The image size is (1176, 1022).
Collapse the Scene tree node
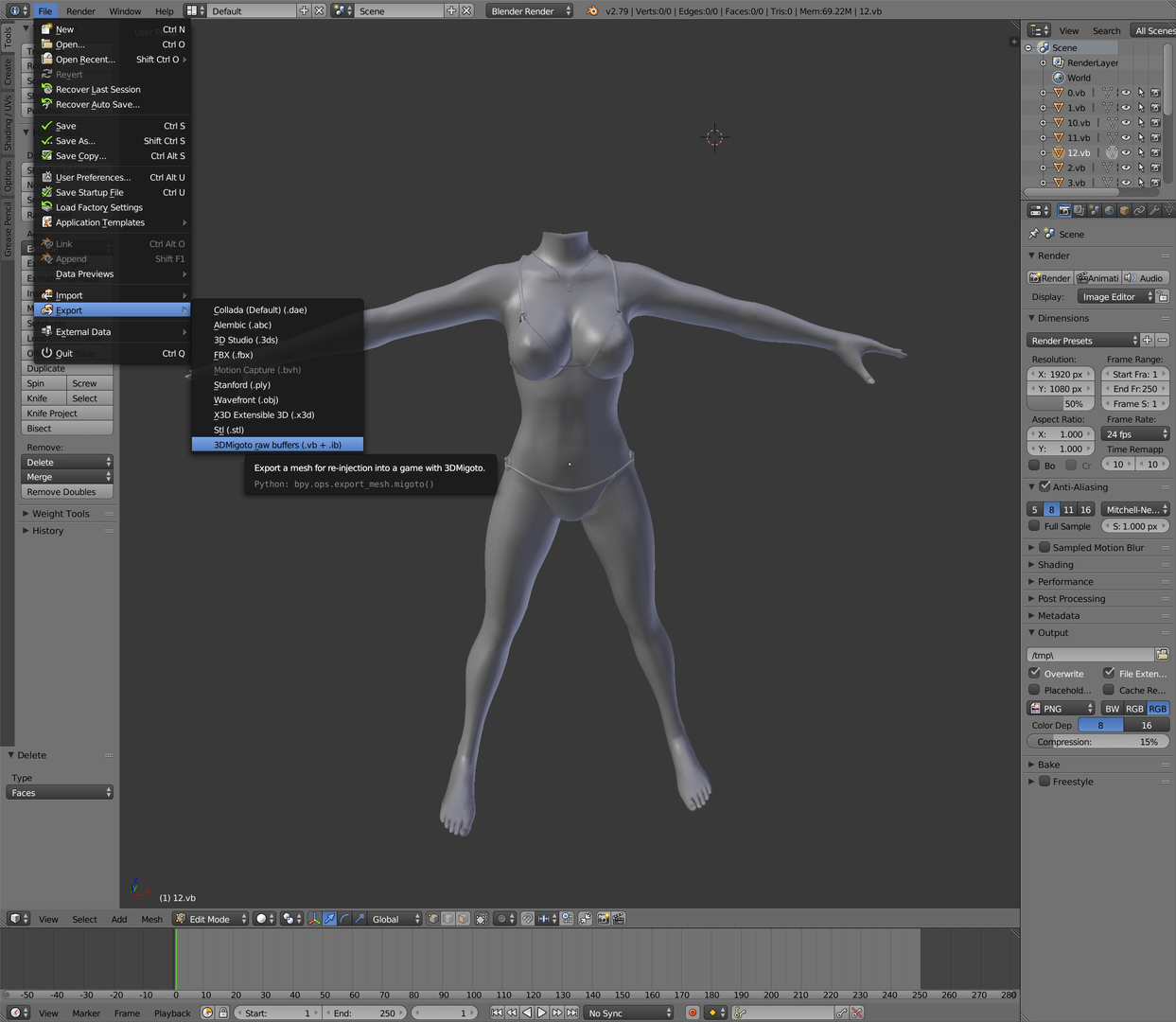click(x=1028, y=47)
